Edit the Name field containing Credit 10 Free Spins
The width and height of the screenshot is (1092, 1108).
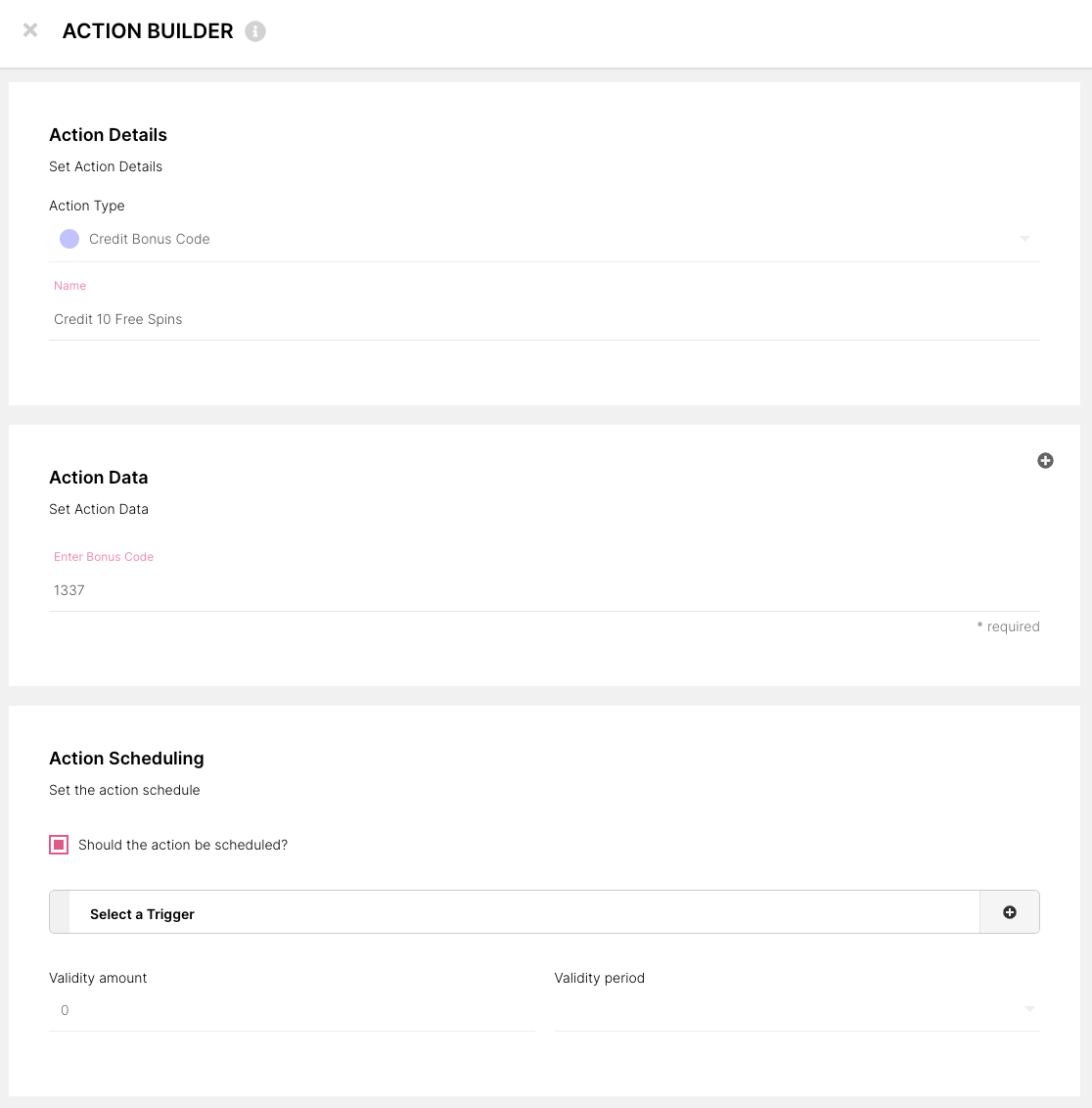click(543, 319)
